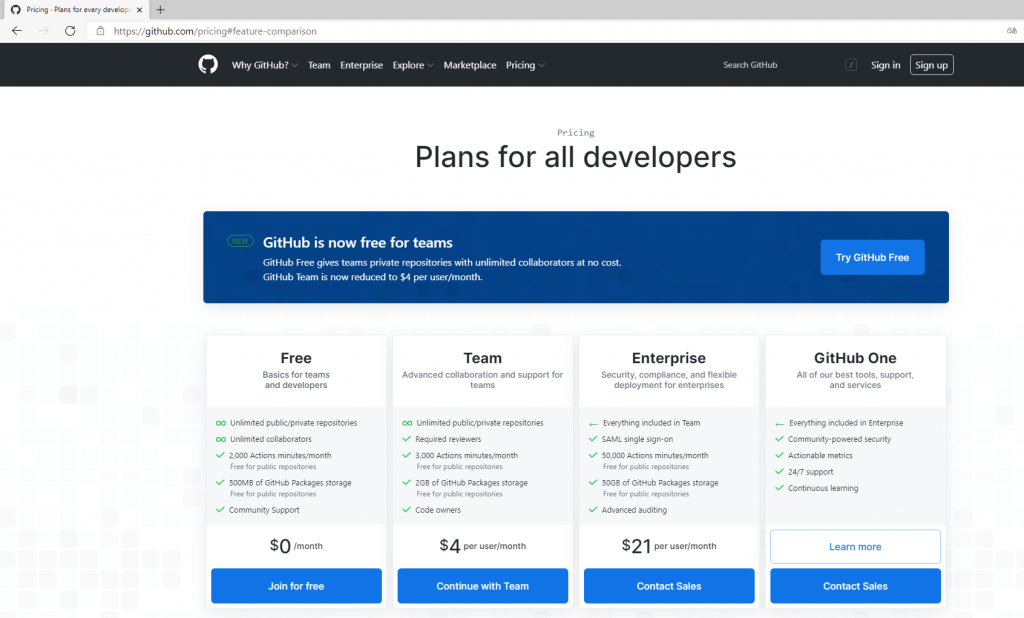
Task: Click Sign in link
Action: pyautogui.click(x=885, y=65)
